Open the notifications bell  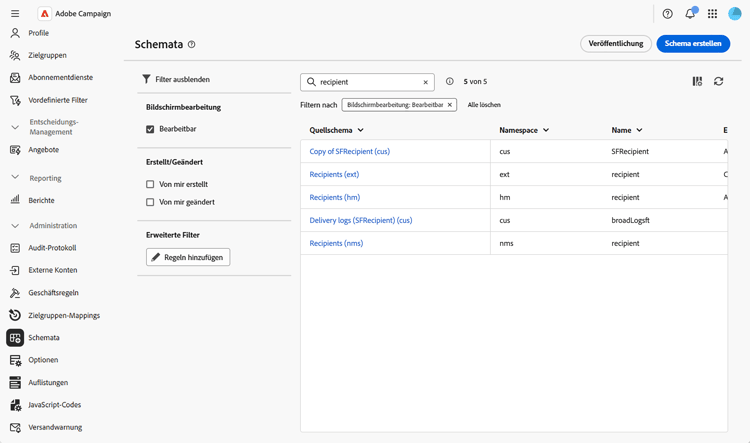(x=690, y=13)
